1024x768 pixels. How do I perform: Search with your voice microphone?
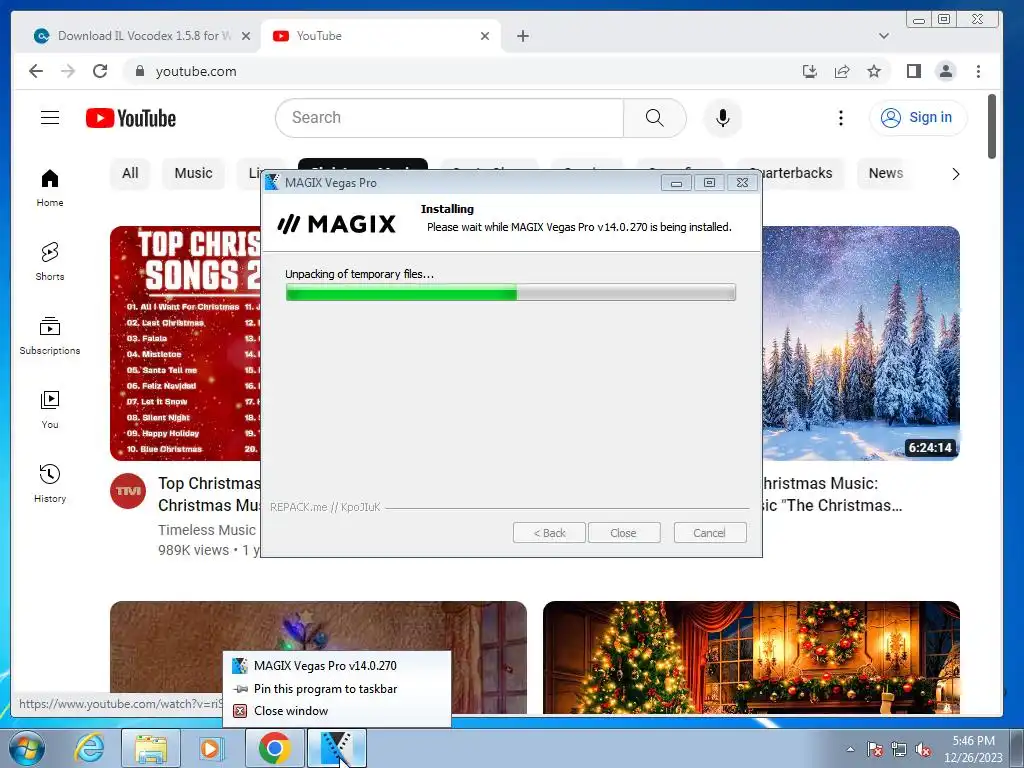coord(722,118)
